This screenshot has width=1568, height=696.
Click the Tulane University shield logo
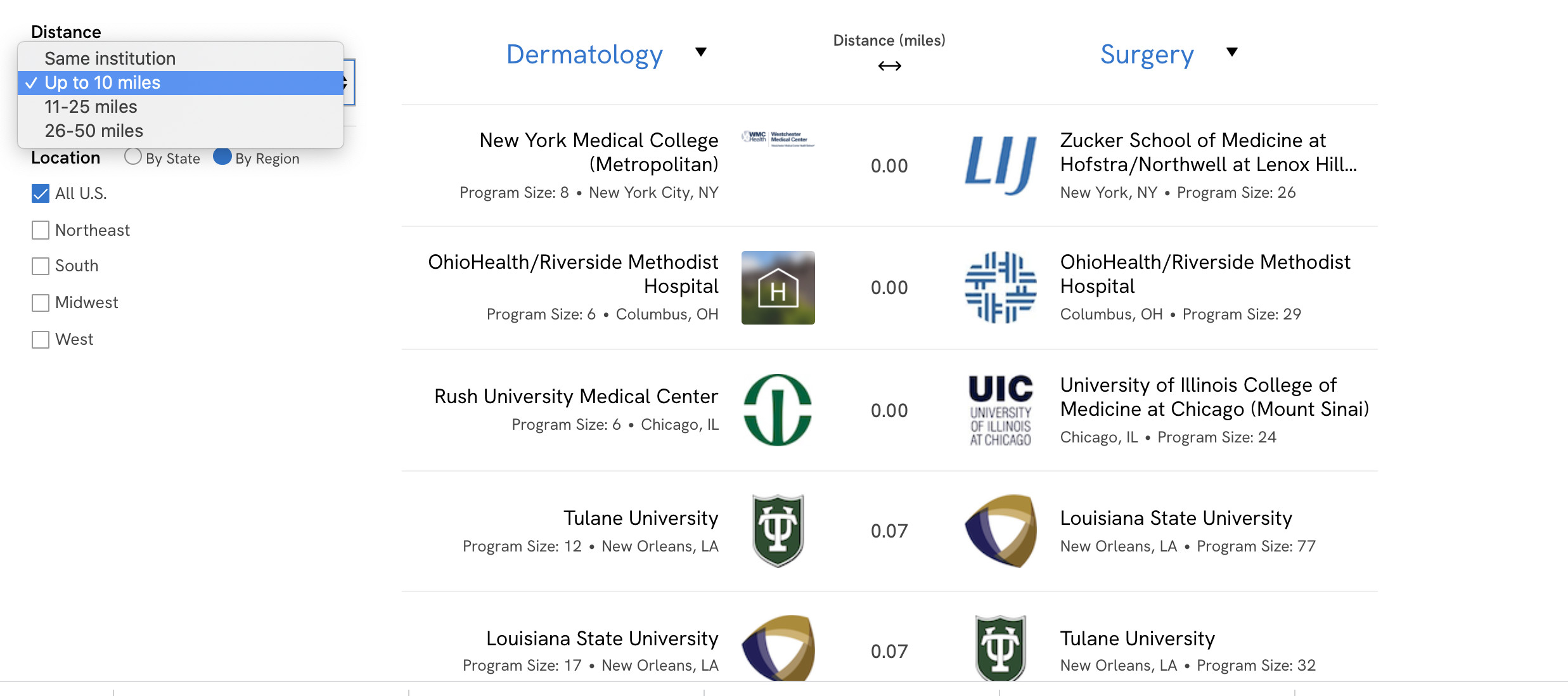coord(777,531)
